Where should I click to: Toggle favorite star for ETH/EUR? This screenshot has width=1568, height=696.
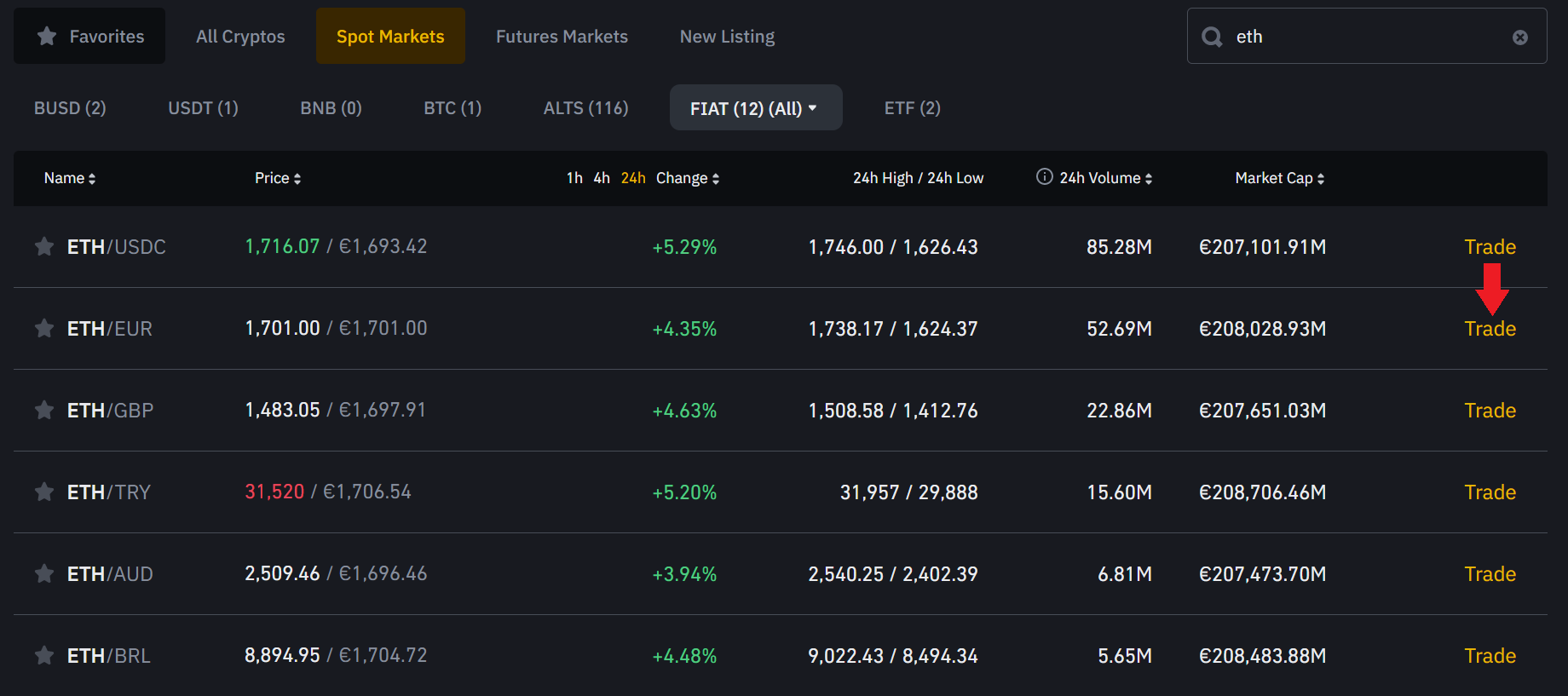(x=44, y=329)
